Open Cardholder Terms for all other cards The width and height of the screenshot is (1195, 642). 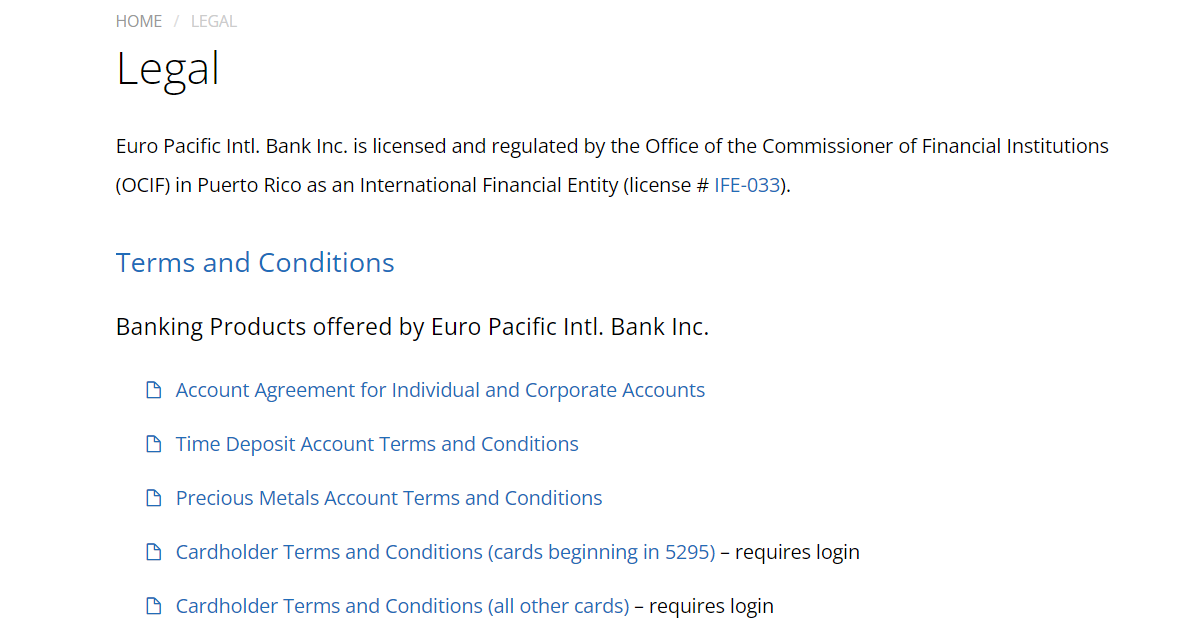[x=402, y=606]
